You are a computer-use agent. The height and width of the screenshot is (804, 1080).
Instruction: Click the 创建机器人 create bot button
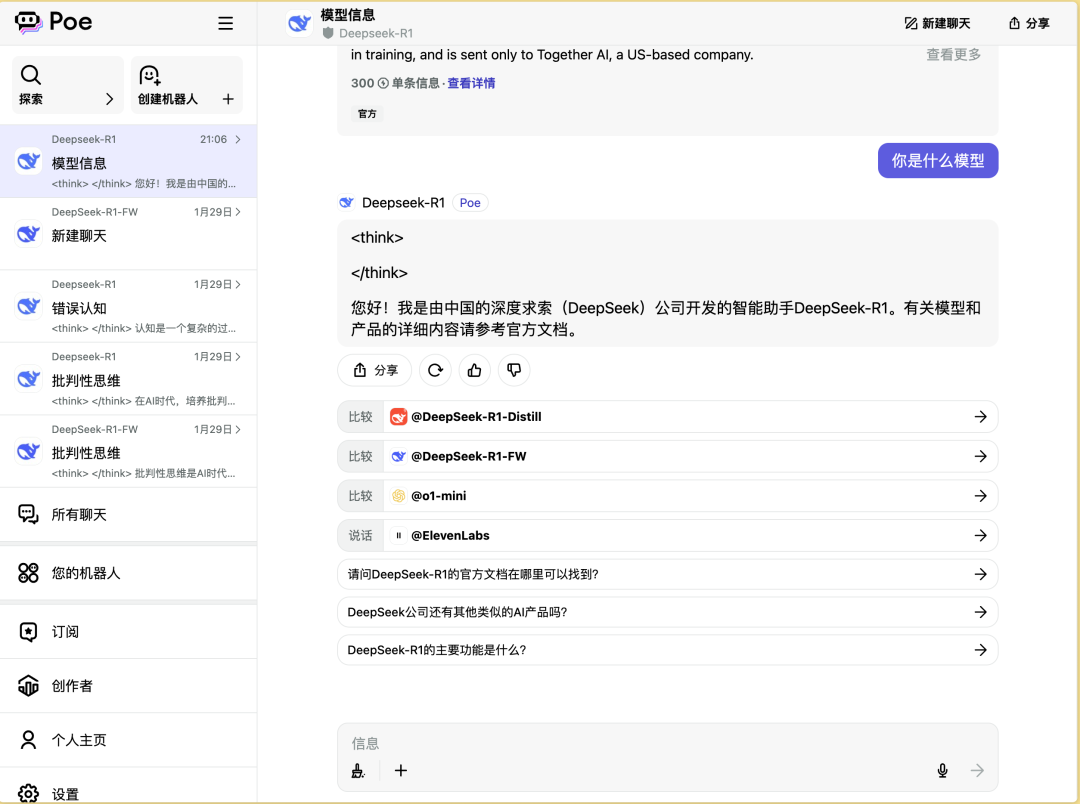[x=187, y=85]
